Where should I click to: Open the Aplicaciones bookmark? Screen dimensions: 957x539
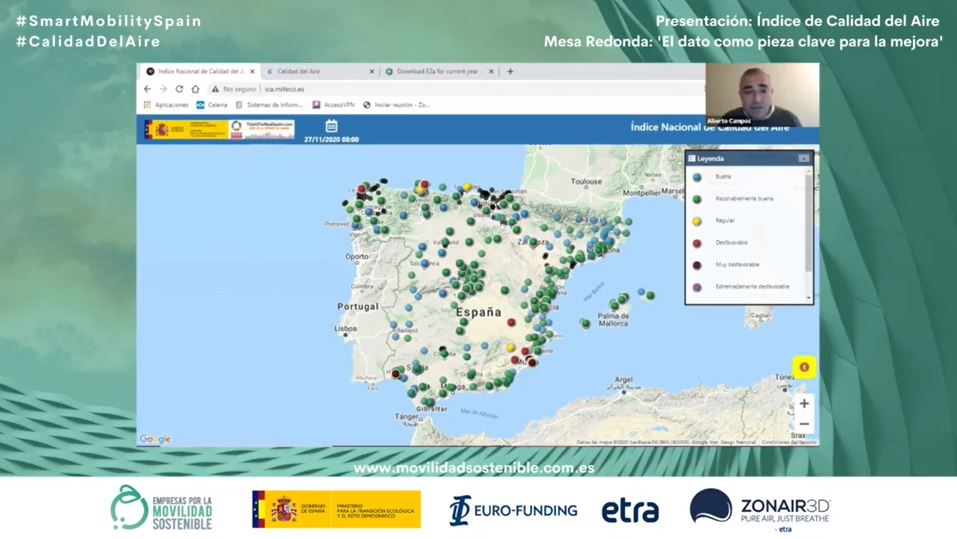pos(166,105)
